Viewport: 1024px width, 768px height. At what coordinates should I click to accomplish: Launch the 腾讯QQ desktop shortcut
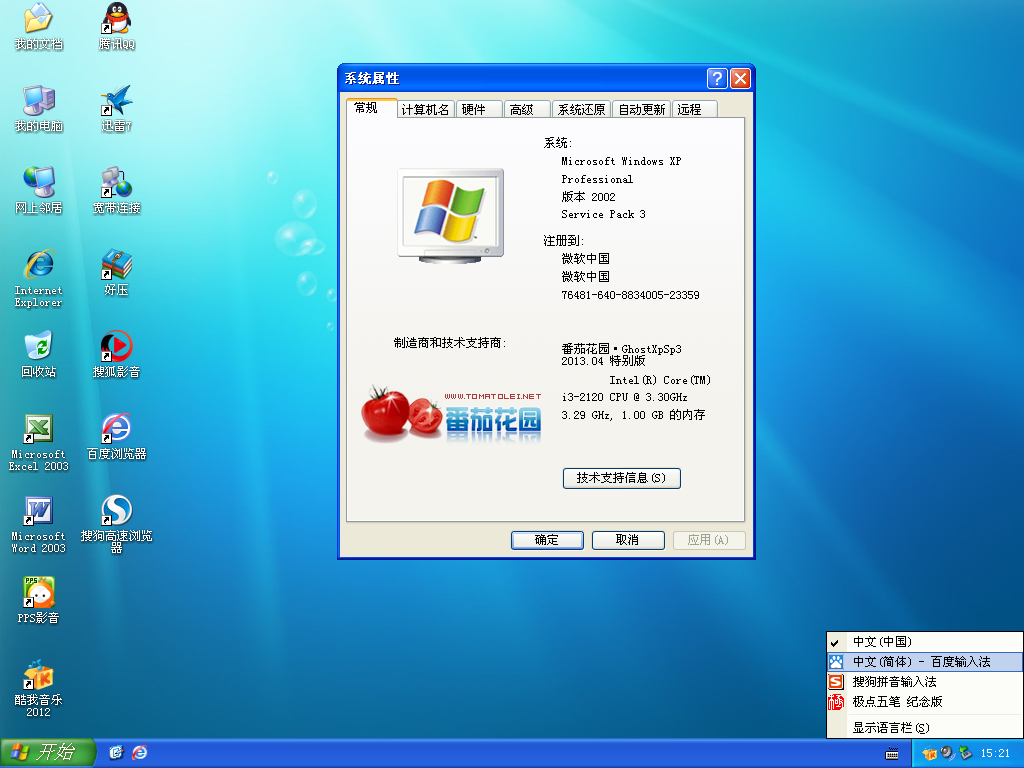(117, 26)
